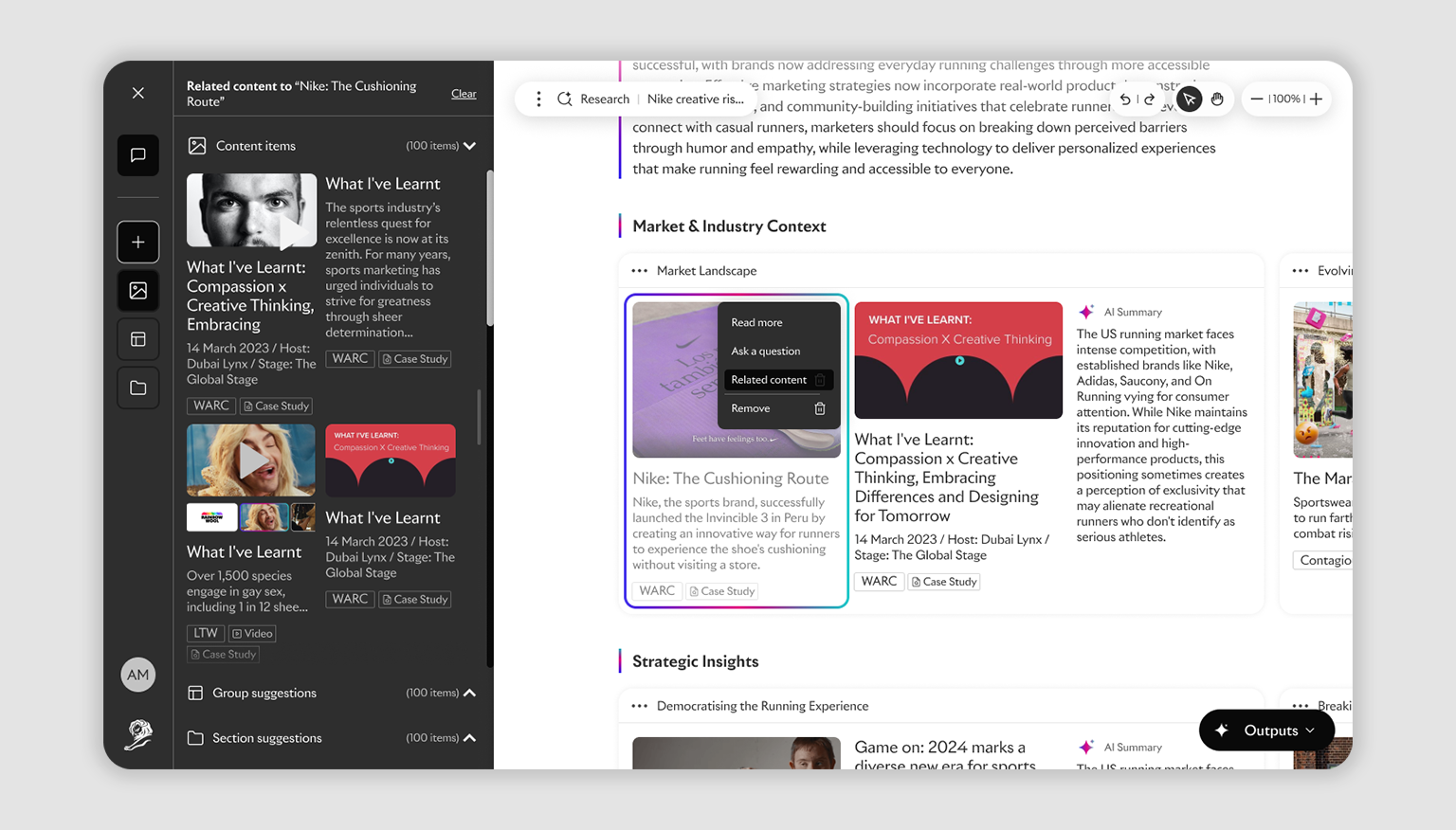Open the folder sections sidebar icon
1456x830 pixels.
click(138, 388)
